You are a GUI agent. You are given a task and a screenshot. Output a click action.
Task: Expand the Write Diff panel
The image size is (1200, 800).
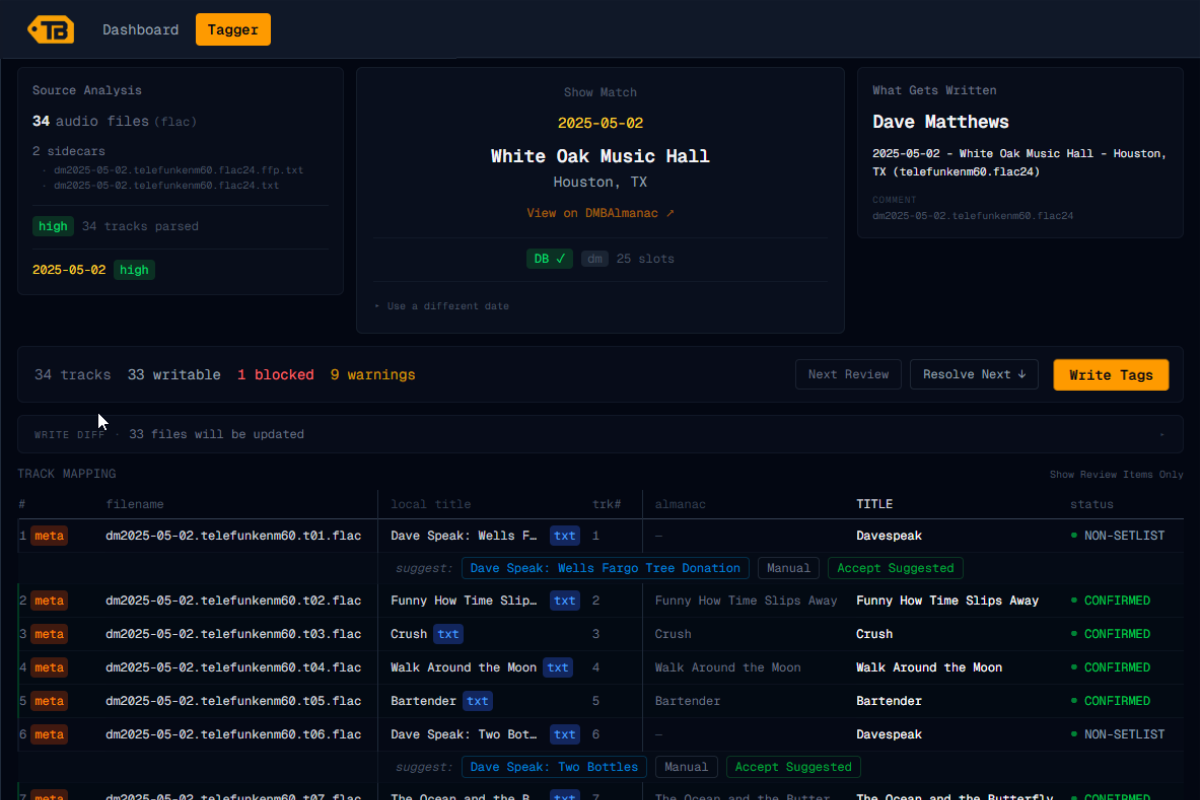(x=600, y=434)
